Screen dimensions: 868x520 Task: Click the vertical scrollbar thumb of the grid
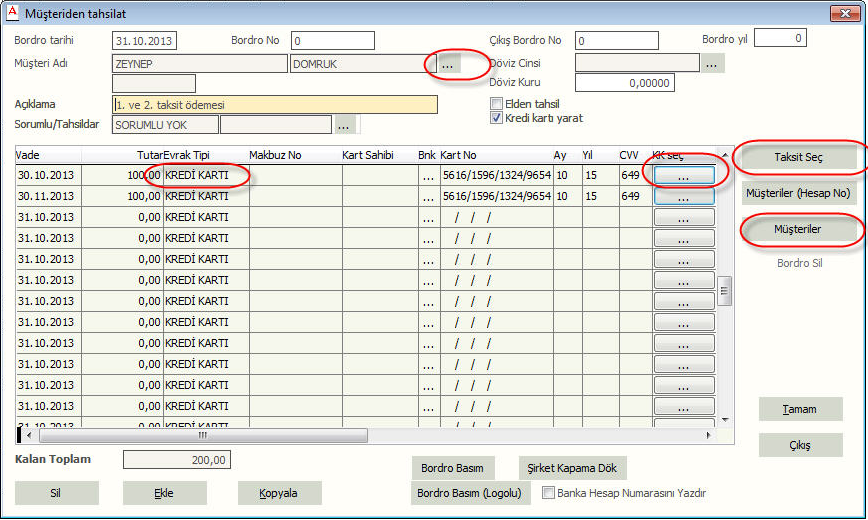[x=725, y=288]
